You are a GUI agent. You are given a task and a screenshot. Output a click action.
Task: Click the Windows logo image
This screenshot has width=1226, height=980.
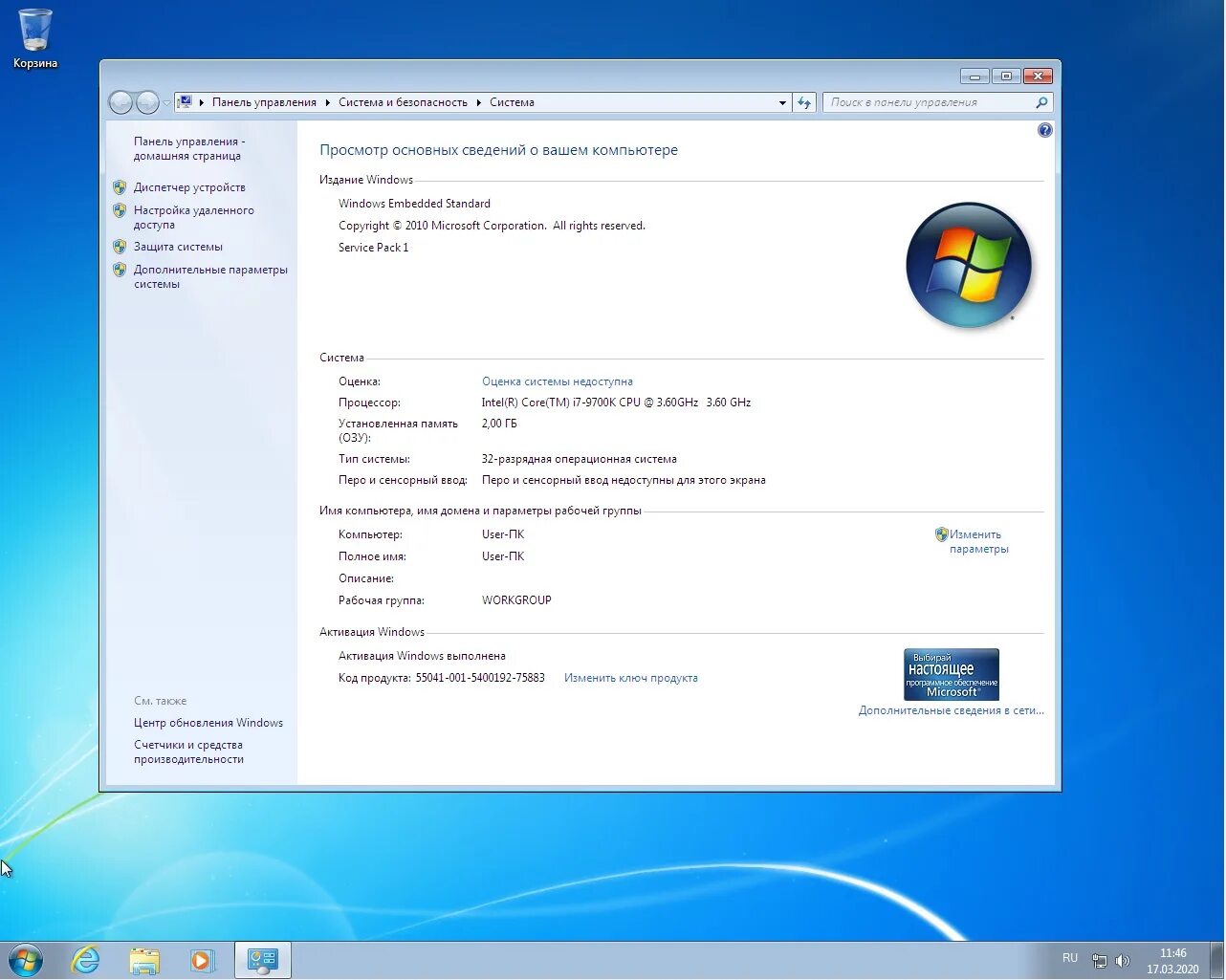pos(969,265)
